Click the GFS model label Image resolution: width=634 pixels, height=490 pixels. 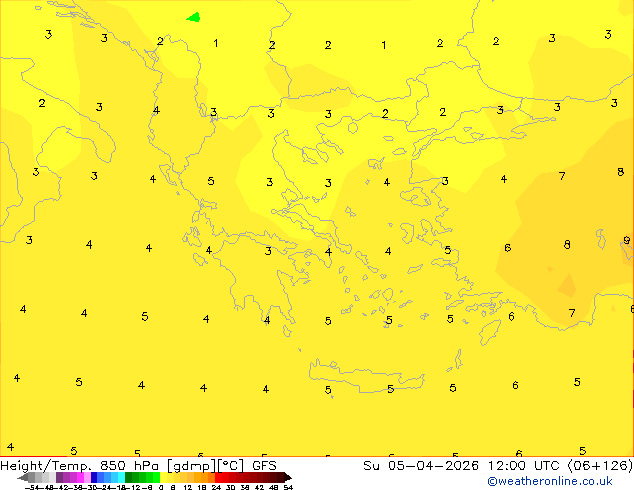pos(264,466)
